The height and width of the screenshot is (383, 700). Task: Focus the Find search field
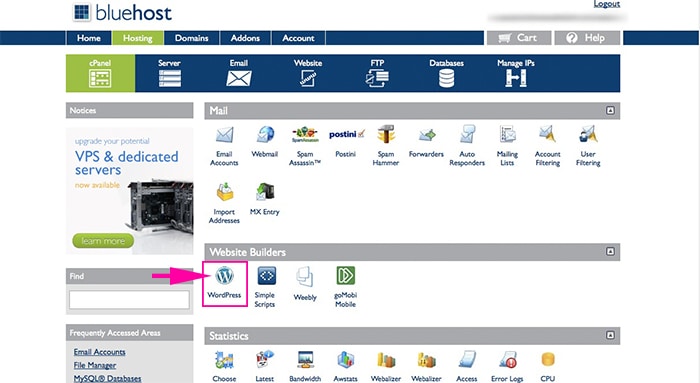[x=129, y=300]
